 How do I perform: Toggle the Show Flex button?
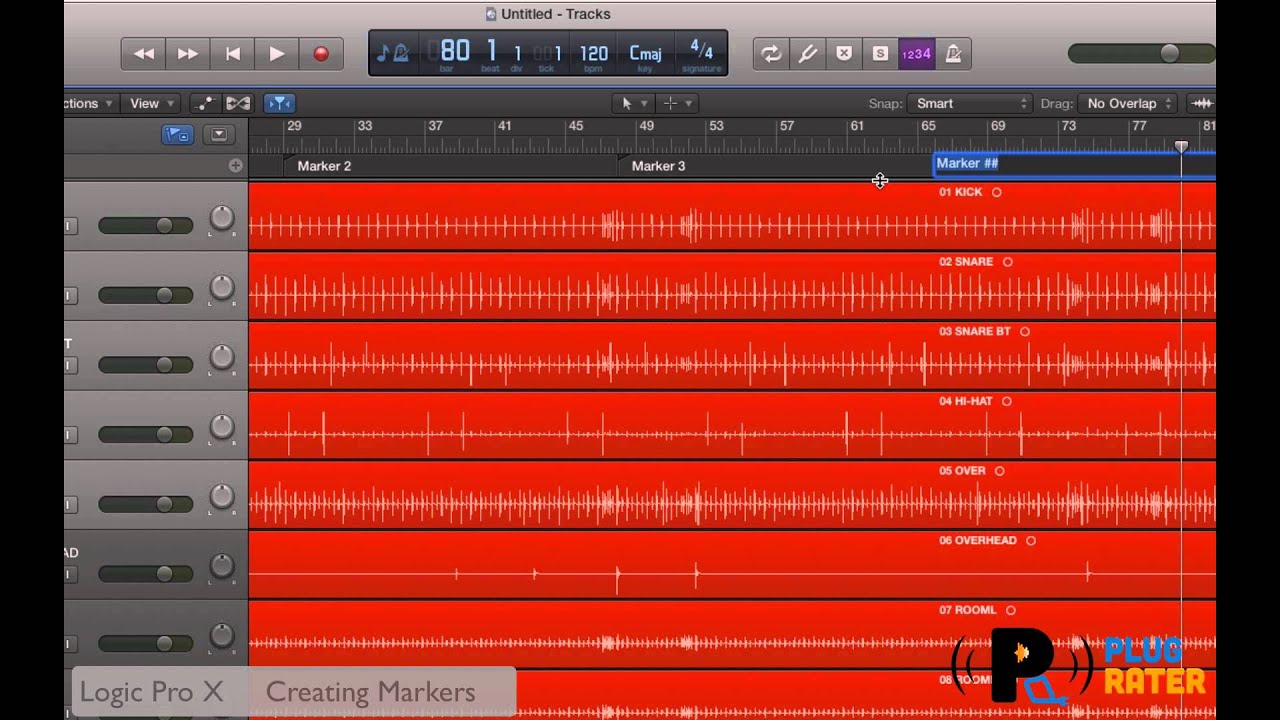point(238,103)
